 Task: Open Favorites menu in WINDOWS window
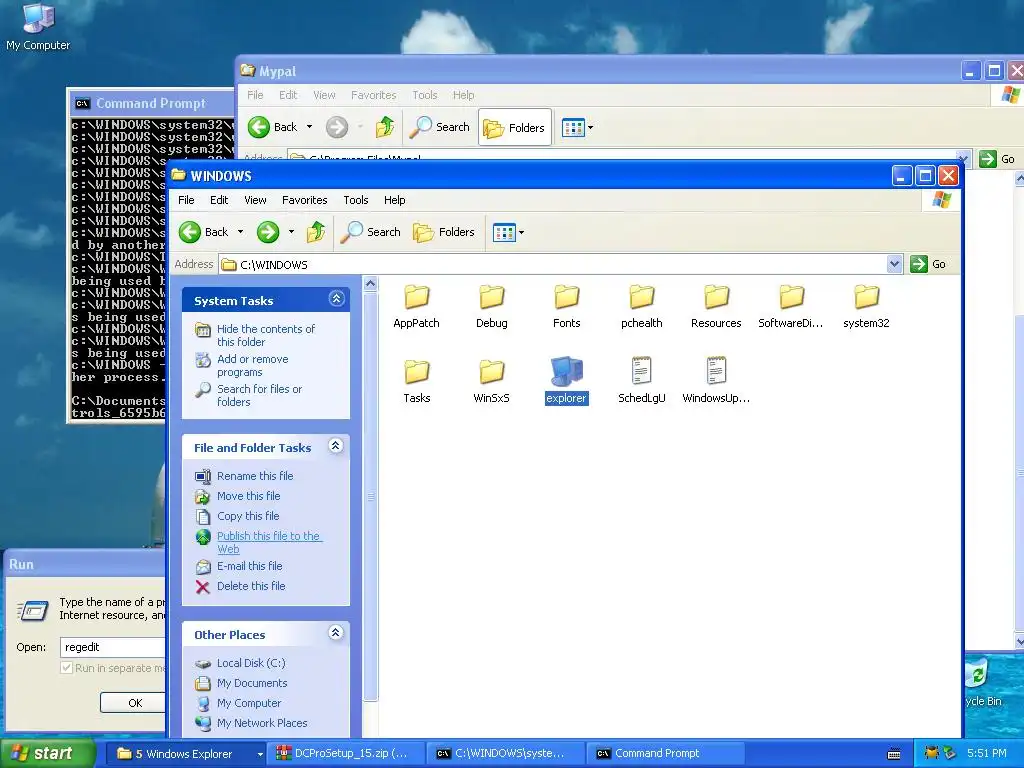[304, 200]
